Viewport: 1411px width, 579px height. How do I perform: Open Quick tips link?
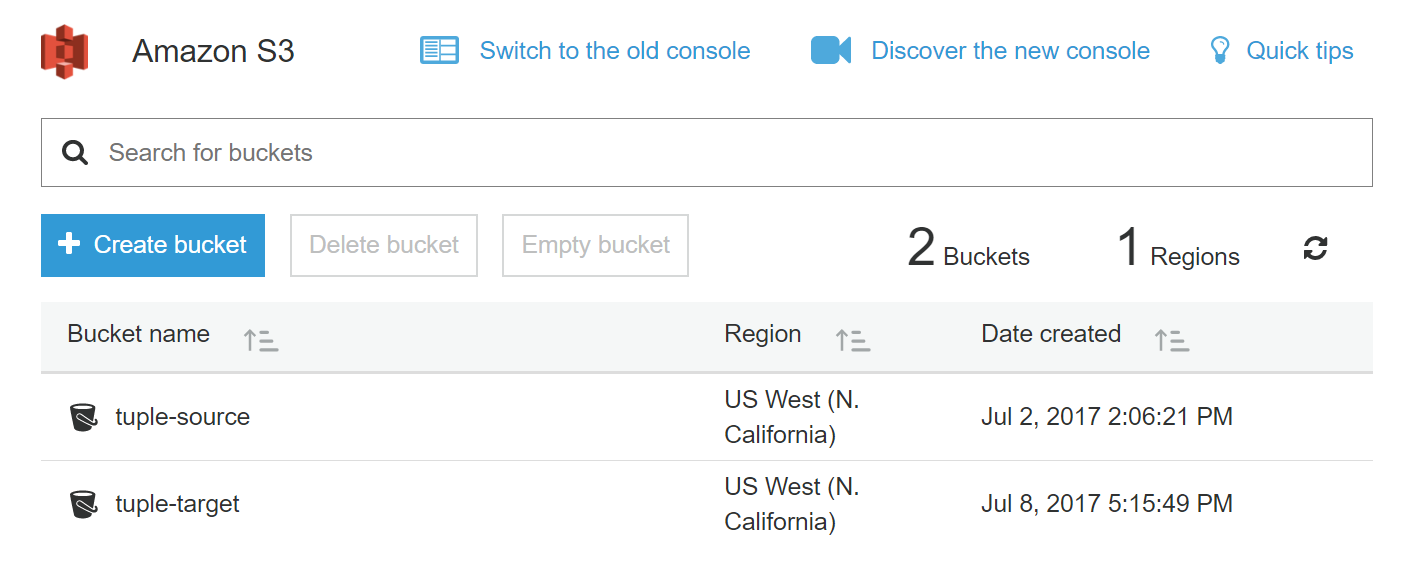click(x=1300, y=51)
